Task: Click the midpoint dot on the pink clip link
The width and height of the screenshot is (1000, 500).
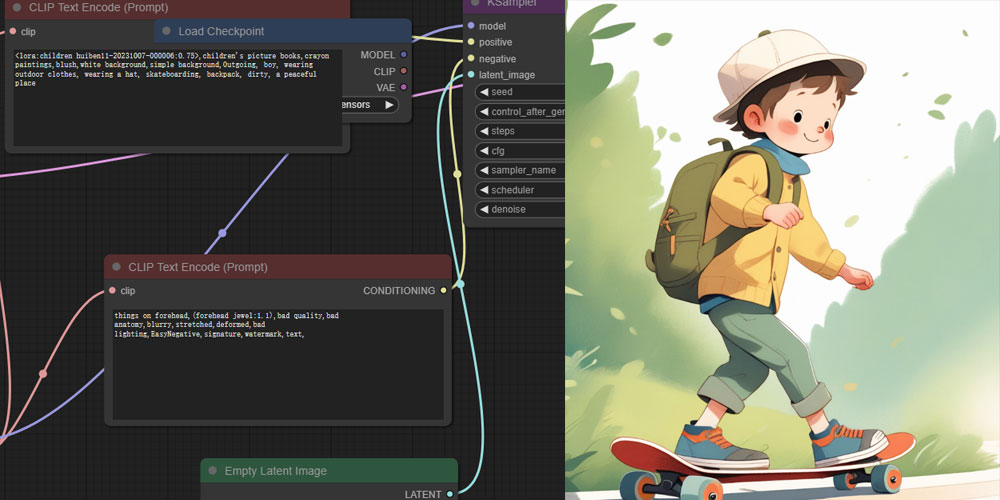Action: pyautogui.click(x=43, y=374)
